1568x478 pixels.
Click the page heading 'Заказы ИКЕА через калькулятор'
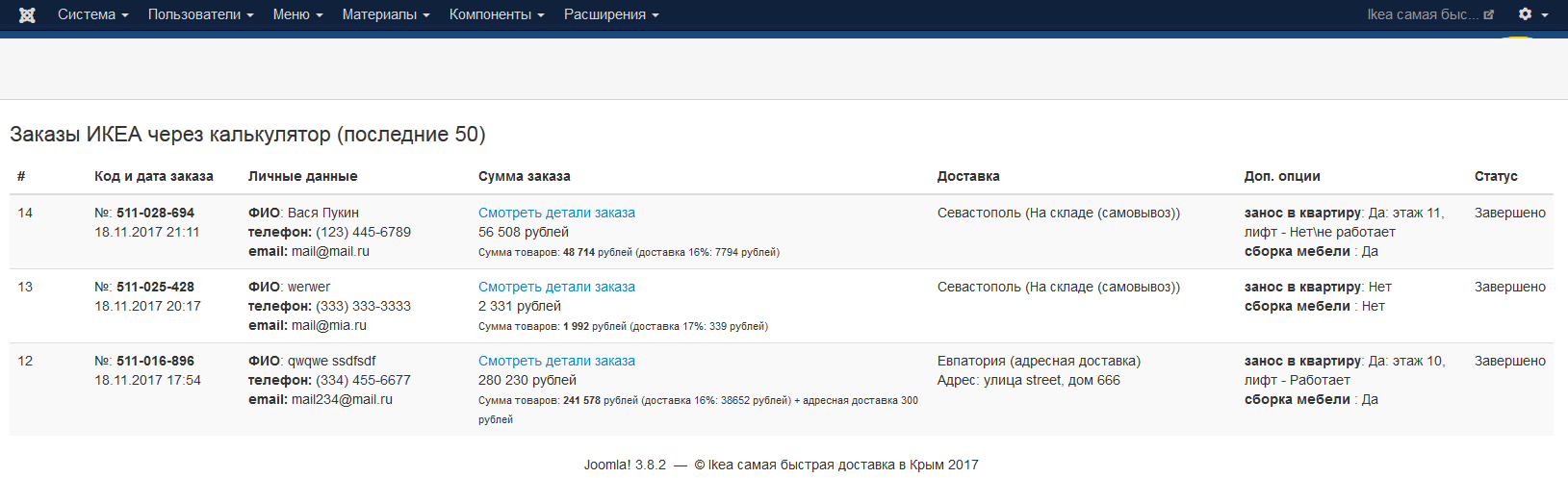(x=247, y=135)
